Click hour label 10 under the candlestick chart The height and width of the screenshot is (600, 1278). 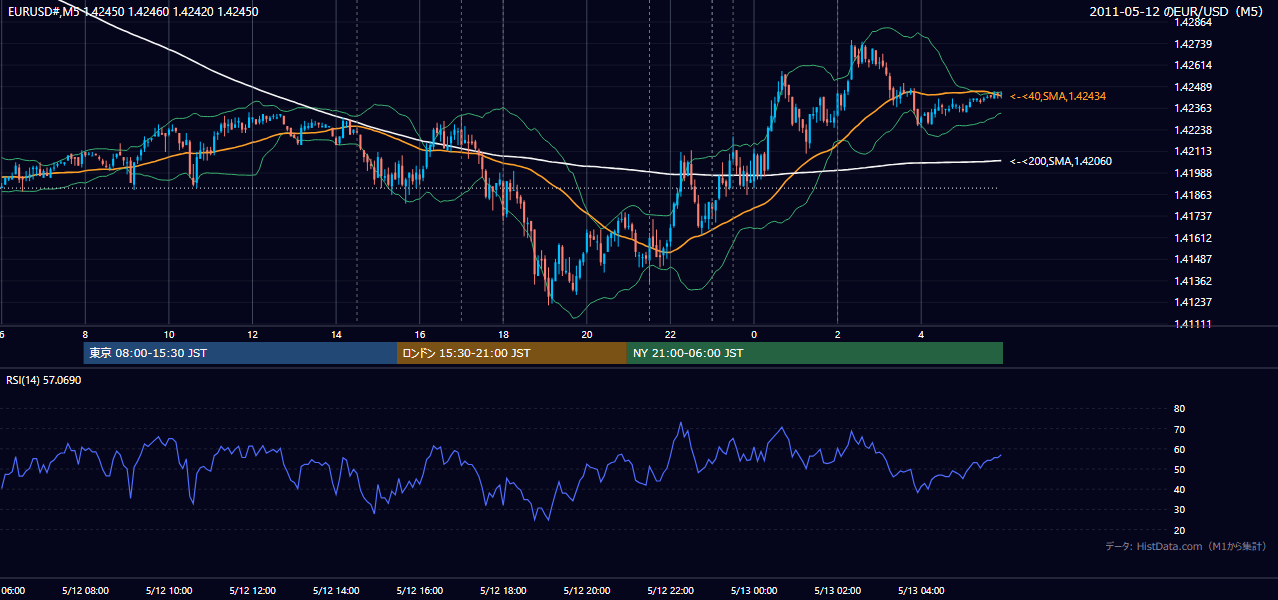click(x=169, y=334)
